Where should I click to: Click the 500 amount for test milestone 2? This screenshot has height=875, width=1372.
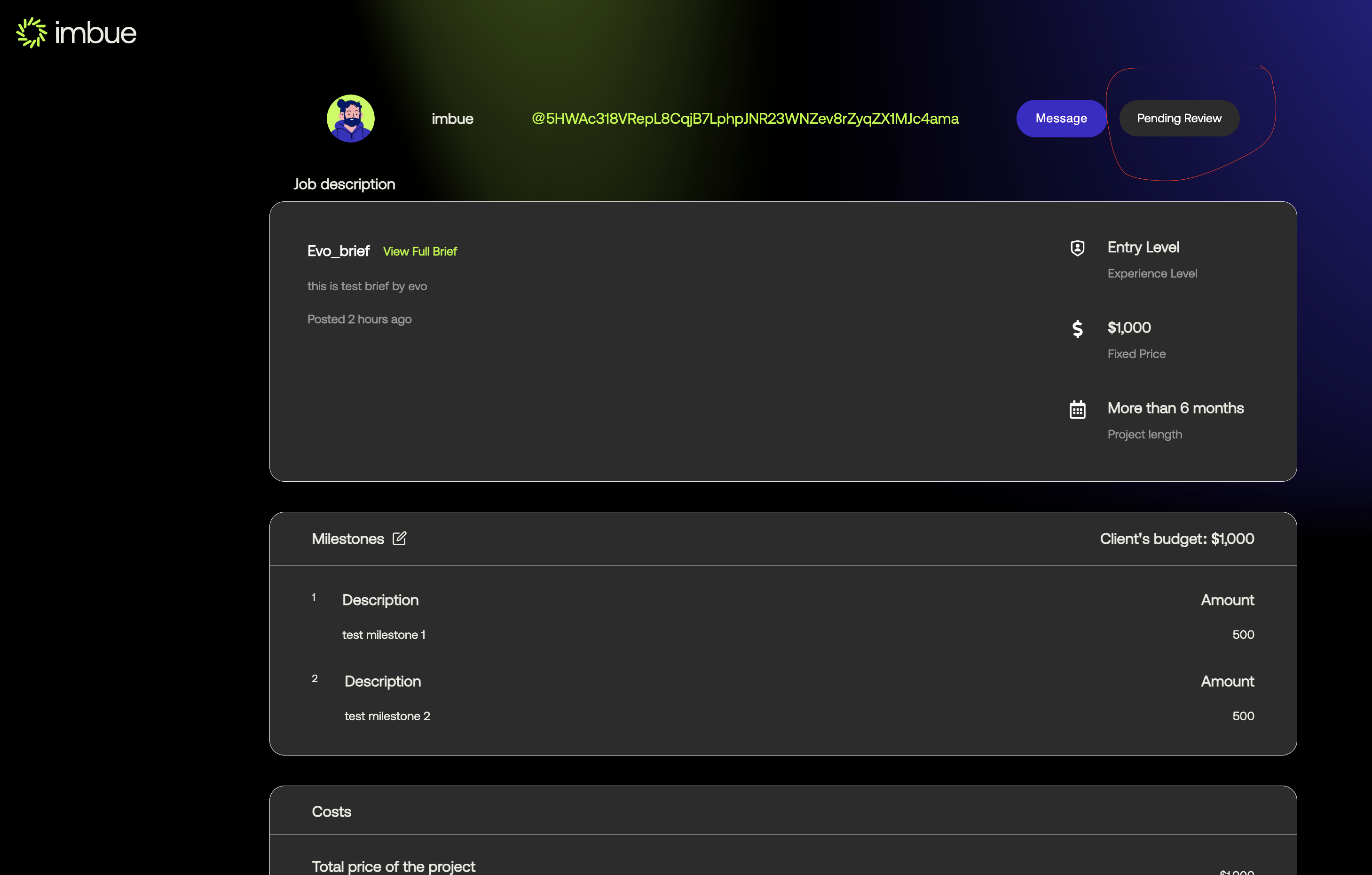tap(1243, 716)
